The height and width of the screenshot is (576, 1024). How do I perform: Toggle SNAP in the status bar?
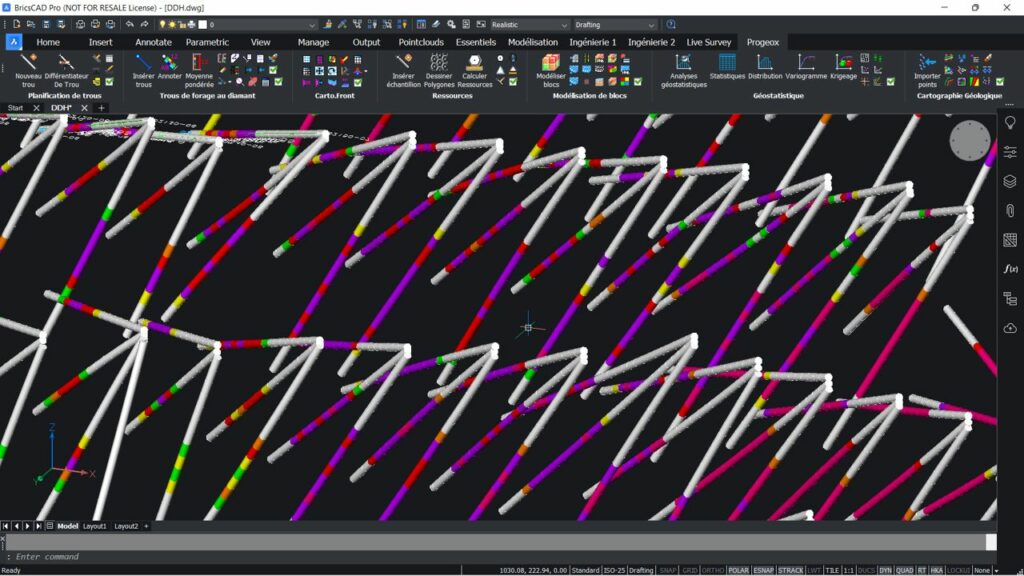point(667,570)
